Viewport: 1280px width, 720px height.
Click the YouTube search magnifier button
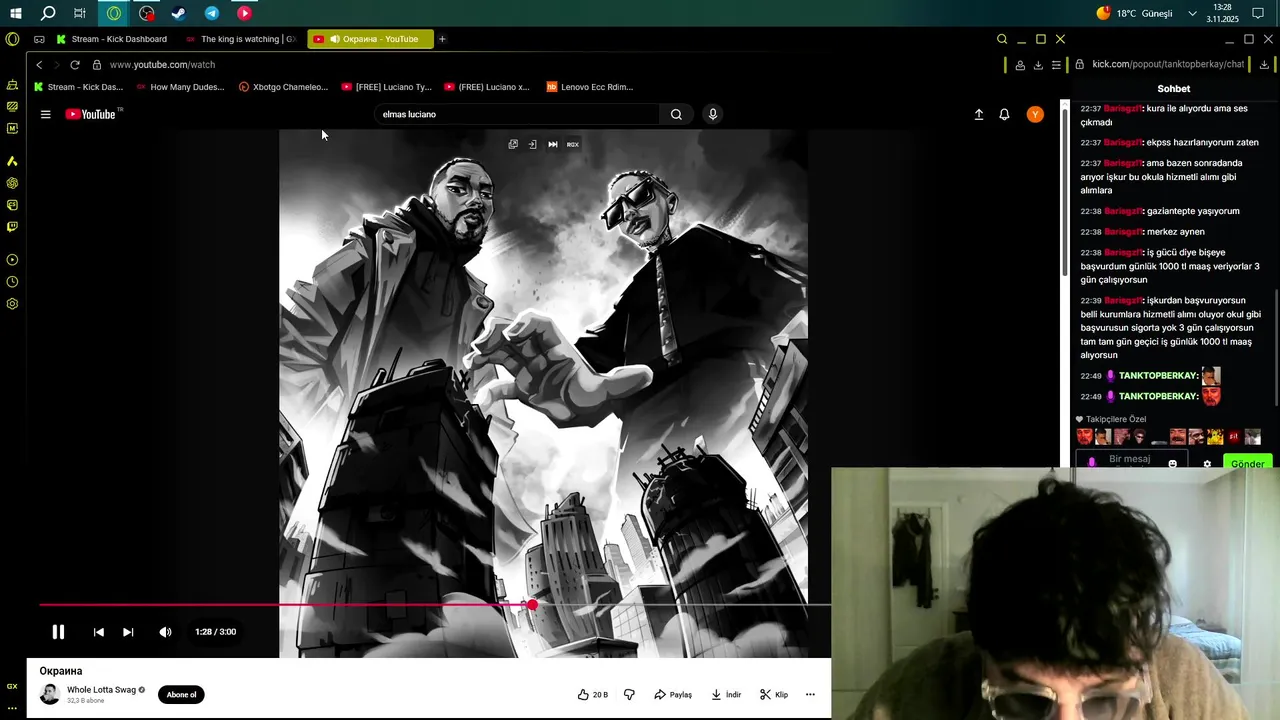[676, 114]
